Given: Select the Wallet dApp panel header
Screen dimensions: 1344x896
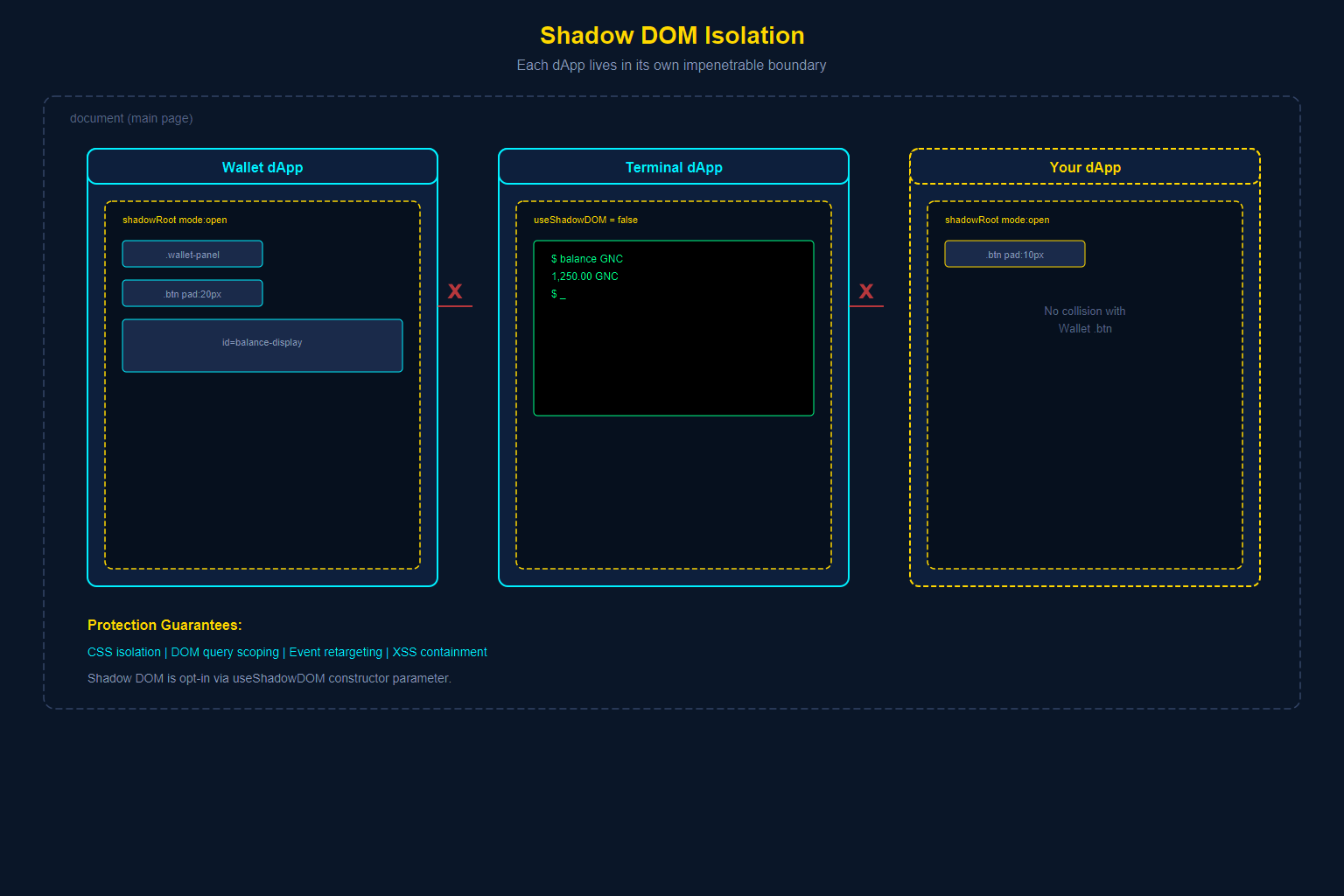Looking at the screenshot, I should [262, 167].
